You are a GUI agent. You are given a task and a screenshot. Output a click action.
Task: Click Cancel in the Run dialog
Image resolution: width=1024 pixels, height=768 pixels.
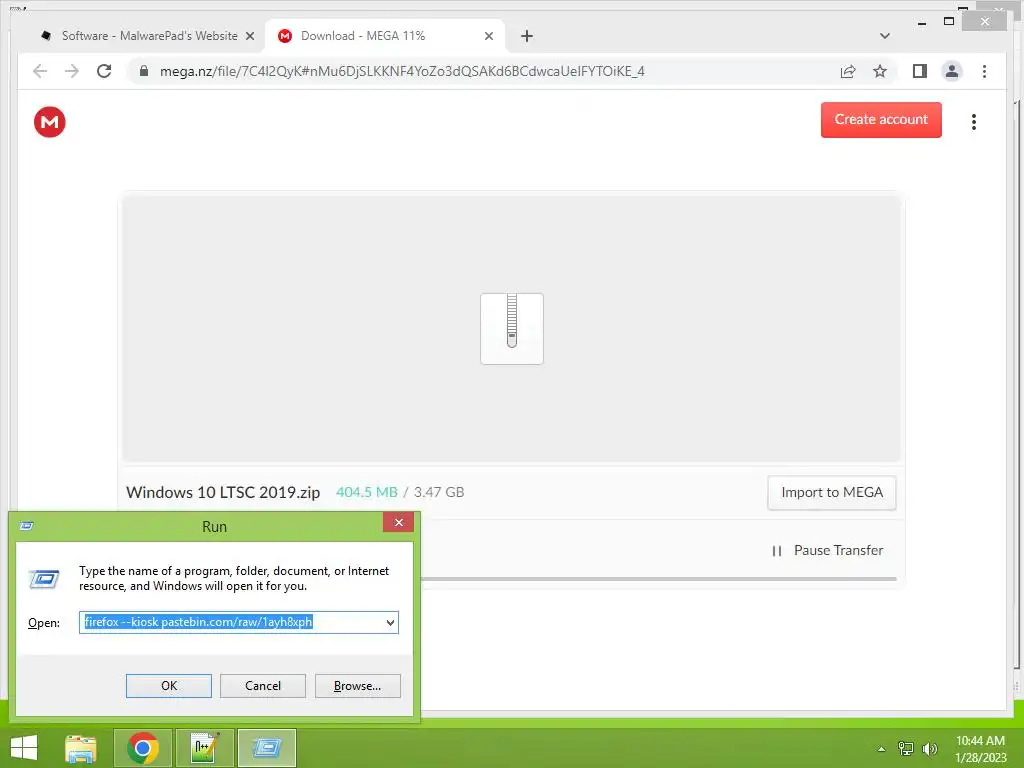263,686
